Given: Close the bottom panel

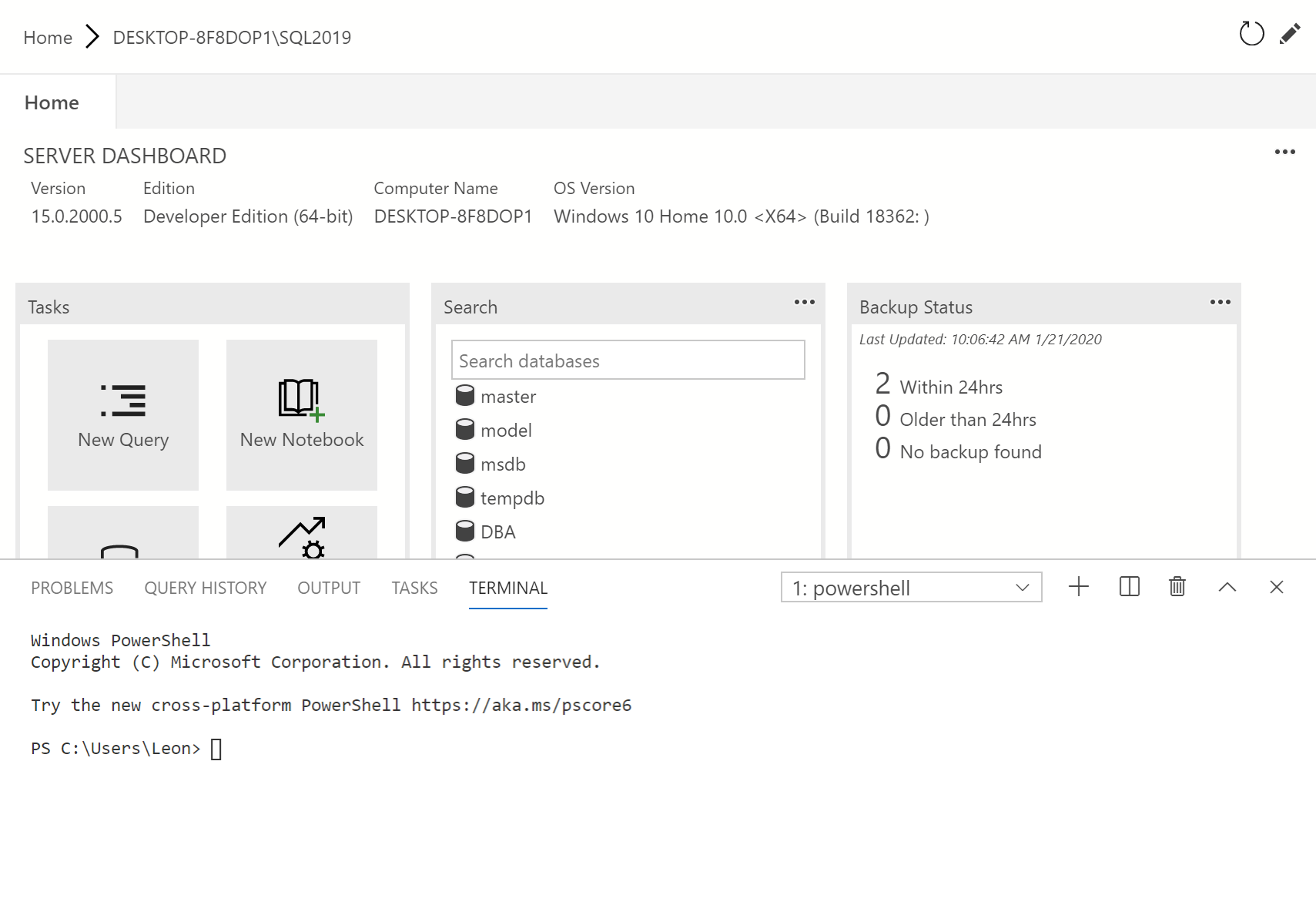Looking at the screenshot, I should tap(1276, 587).
